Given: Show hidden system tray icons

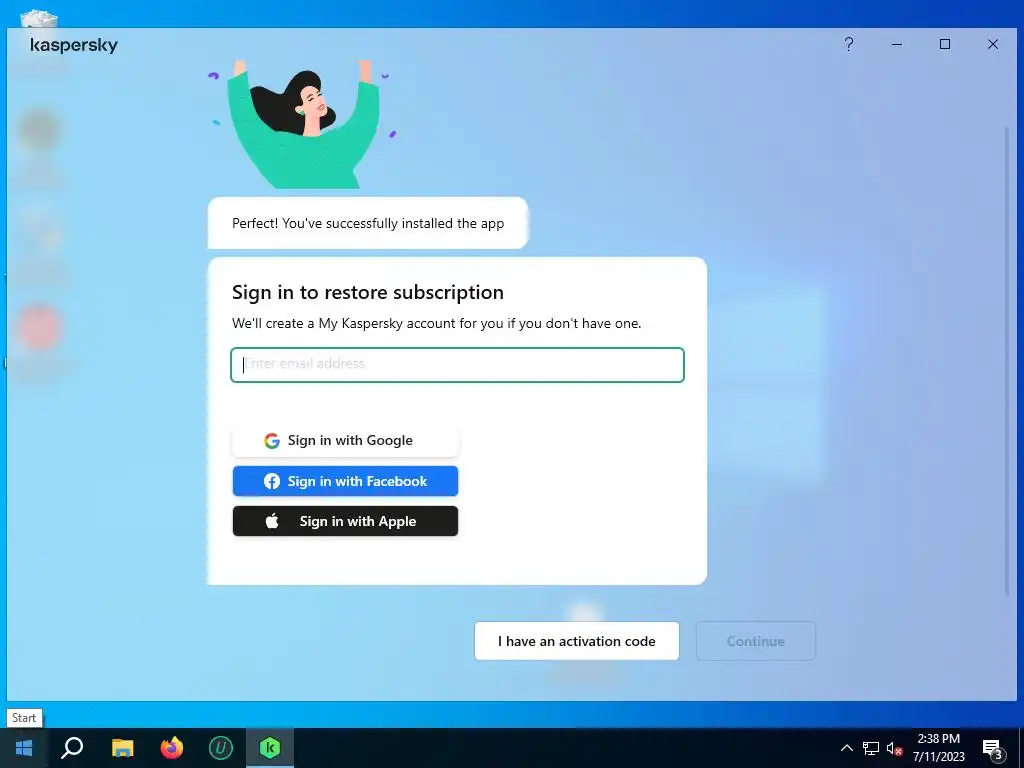Looking at the screenshot, I should [846, 748].
